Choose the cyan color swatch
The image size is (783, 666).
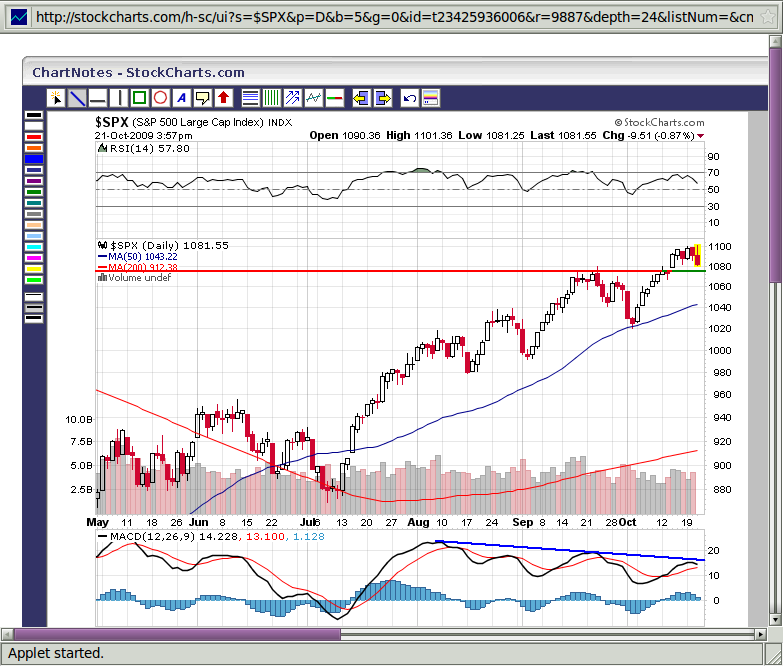[x=34, y=247]
